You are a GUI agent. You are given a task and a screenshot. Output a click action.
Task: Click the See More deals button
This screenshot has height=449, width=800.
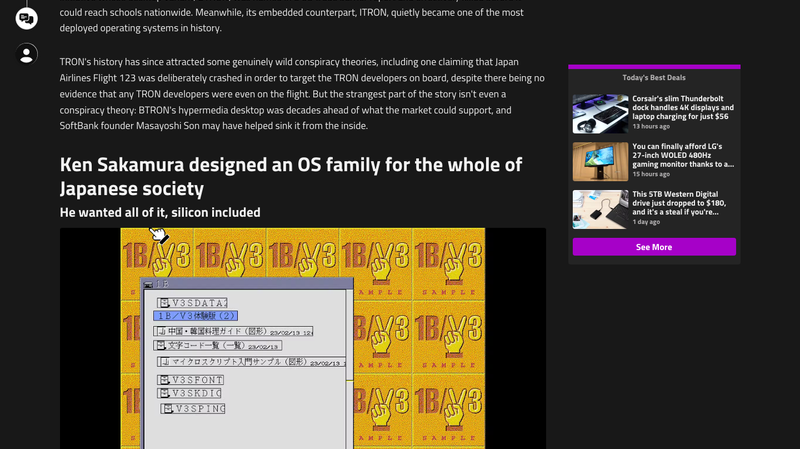click(654, 247)
